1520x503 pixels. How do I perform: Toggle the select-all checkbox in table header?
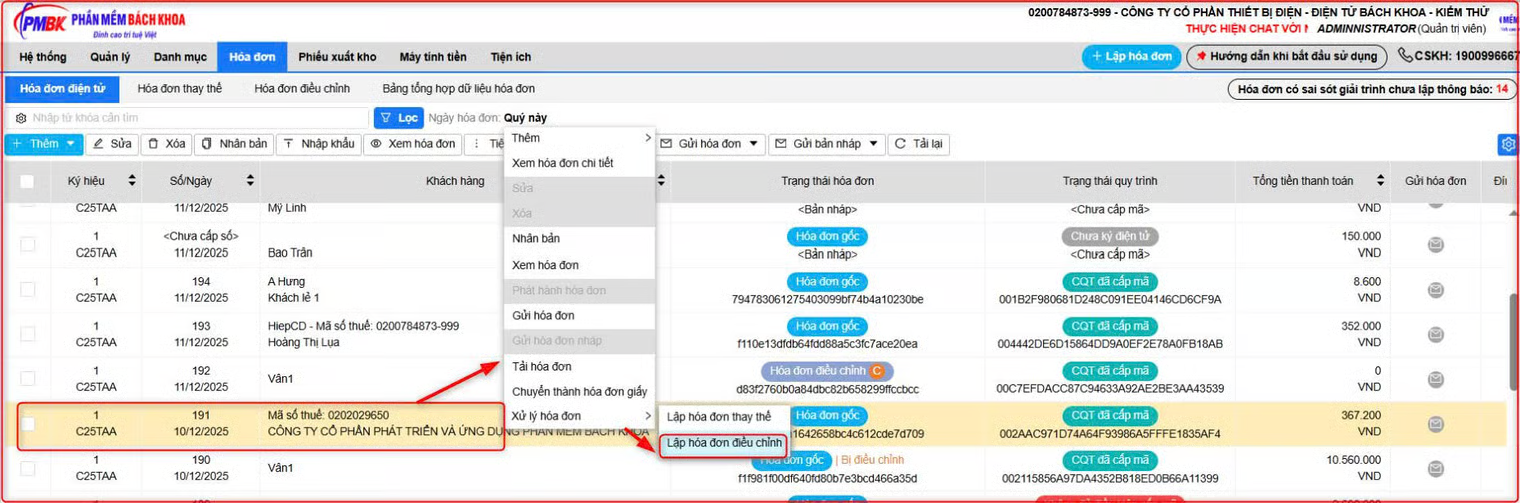coord(27,181)
